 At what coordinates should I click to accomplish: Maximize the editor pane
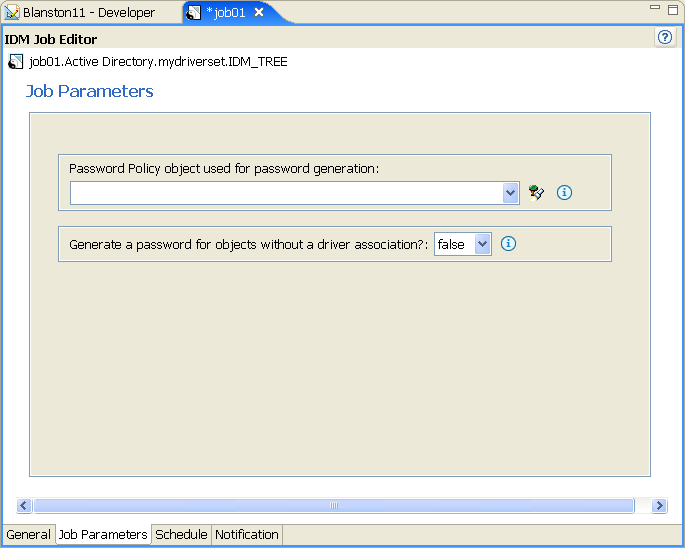[x=673, y=9]
